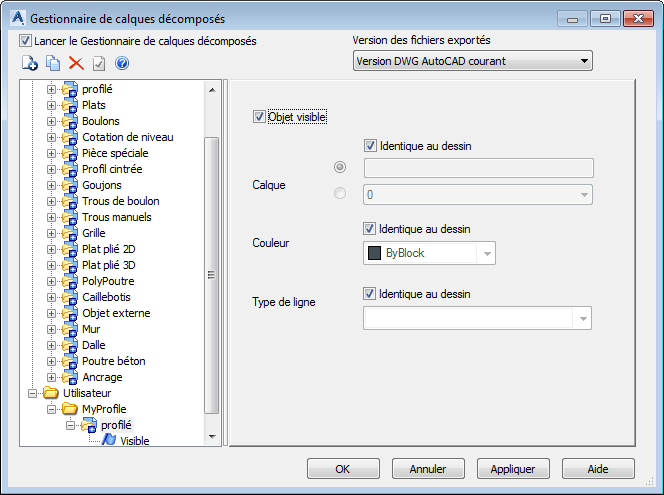Click the PolyPoutre object icon
Viewport: 664px width, 495px height.
click(x=70, y=281)
